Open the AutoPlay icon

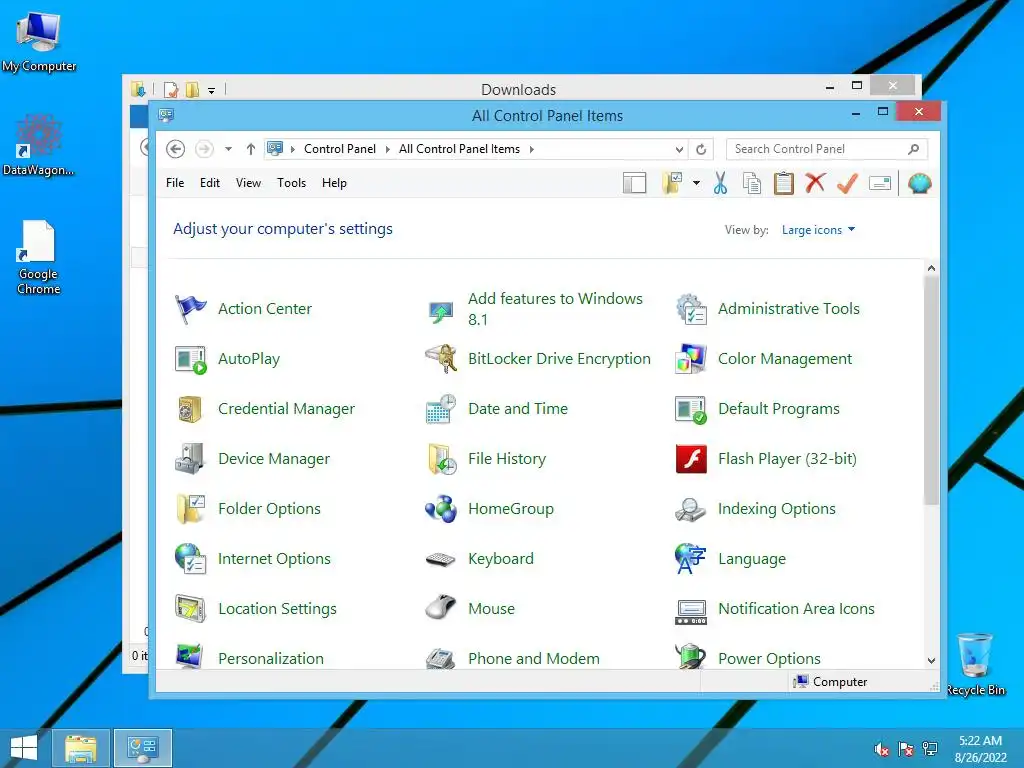(x=191, y=359)
